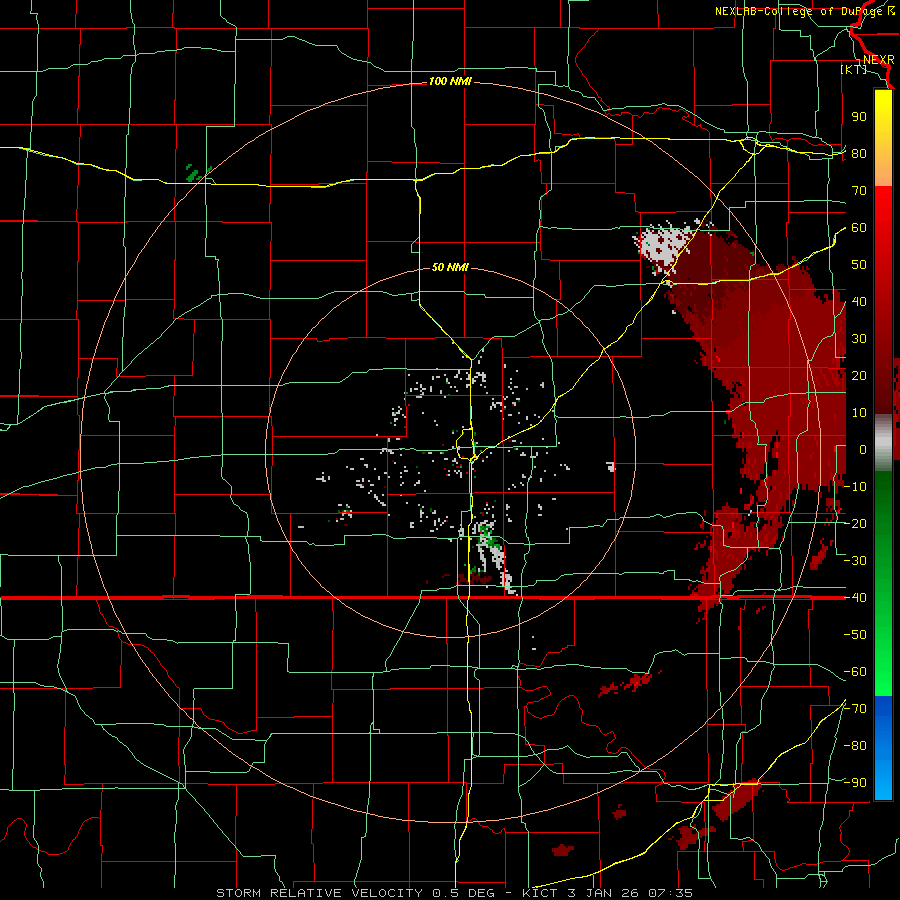900x900 pixels.
Task: Click the -80 value on velocity scale
Action: [x=855, y=746]
